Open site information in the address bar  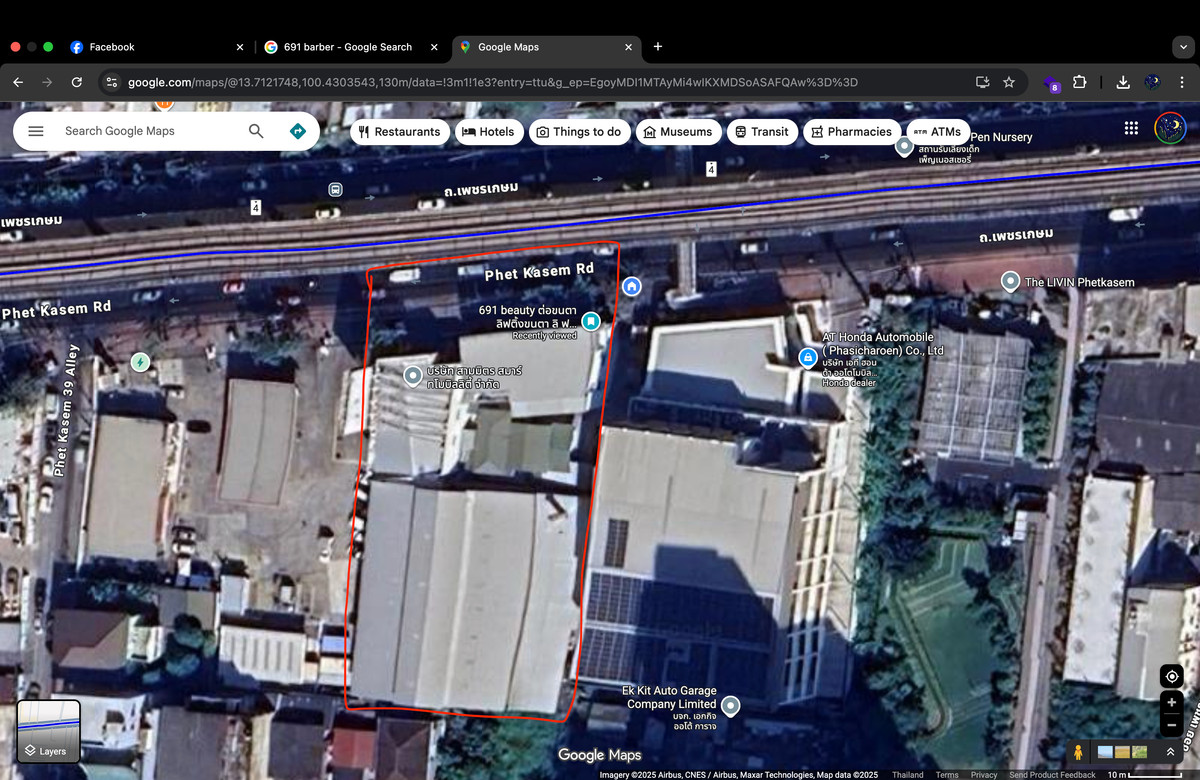pyautogui.click(x=113, y=84)
